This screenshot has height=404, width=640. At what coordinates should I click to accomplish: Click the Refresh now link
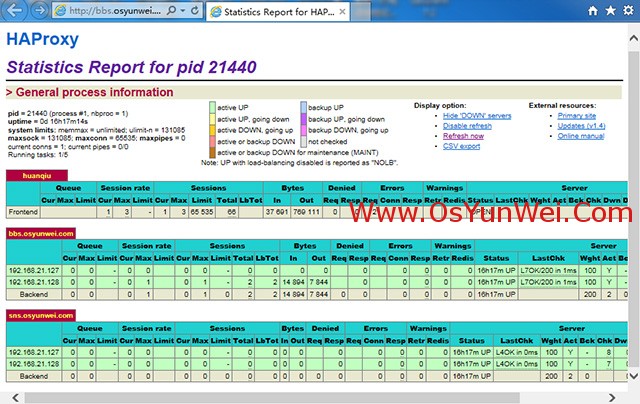click(463, 136)
